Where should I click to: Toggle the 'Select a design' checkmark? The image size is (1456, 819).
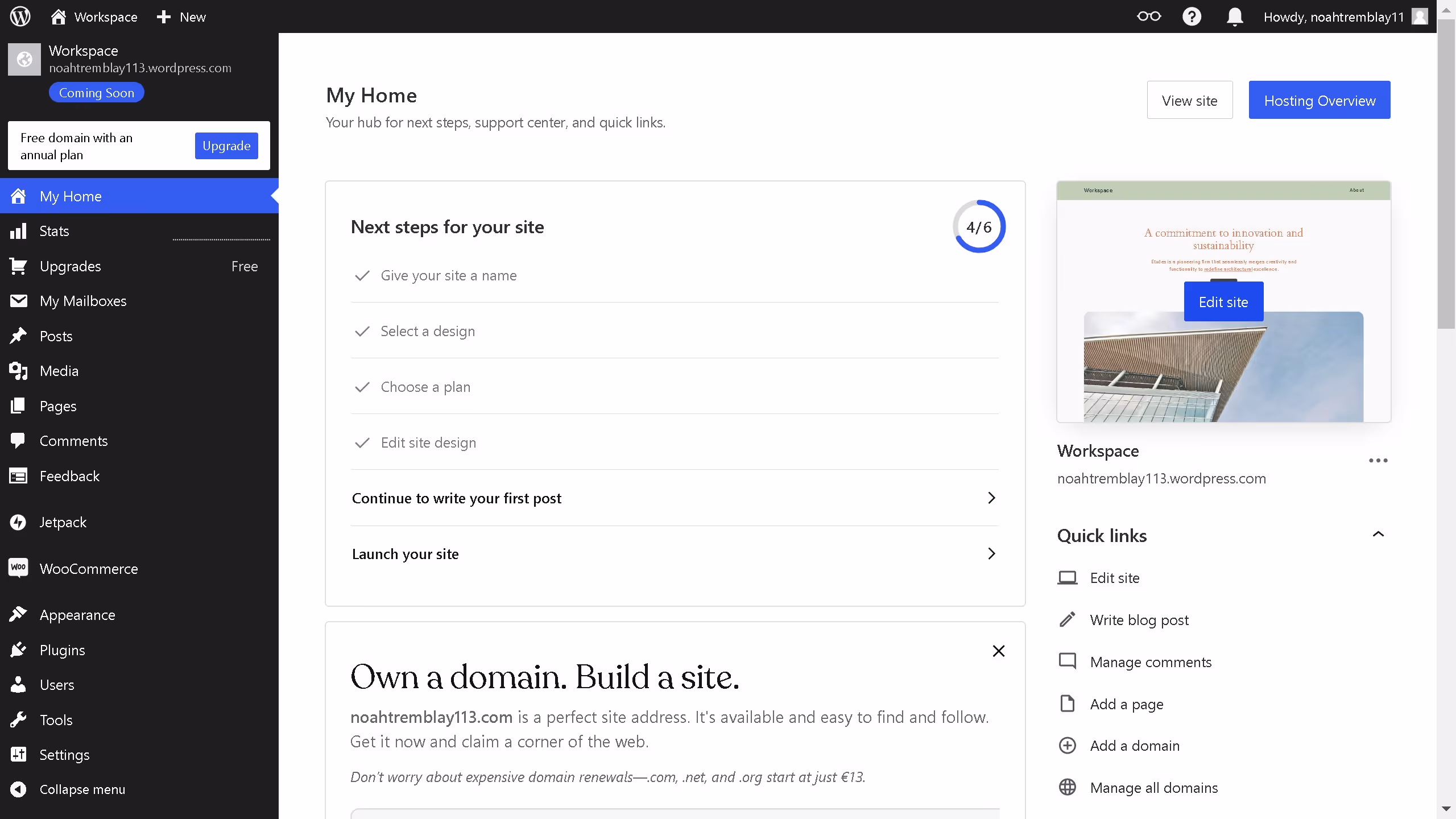(x=362, y=330)
